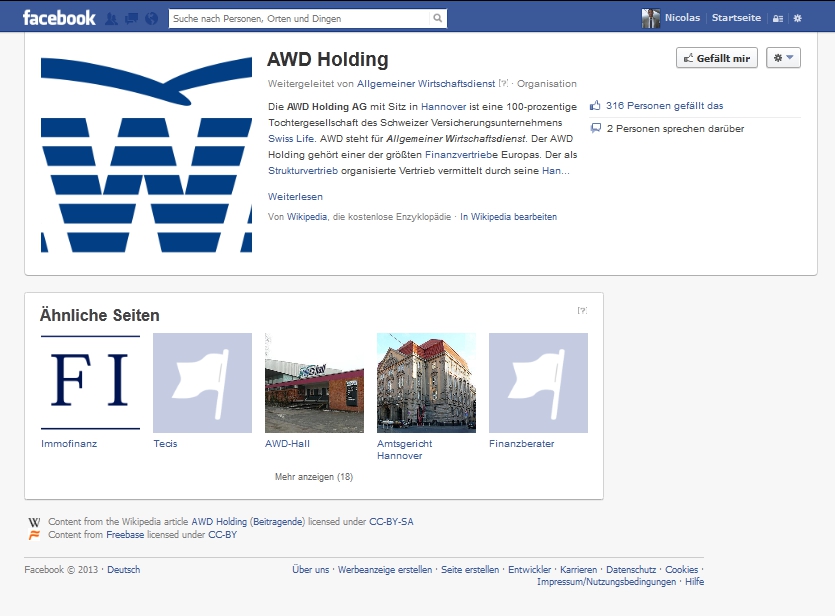Viewport: 835px width, 616px height.
Task: Open the Amtsgericht Hannover photo thumbnail
Action: coord(426,383)
